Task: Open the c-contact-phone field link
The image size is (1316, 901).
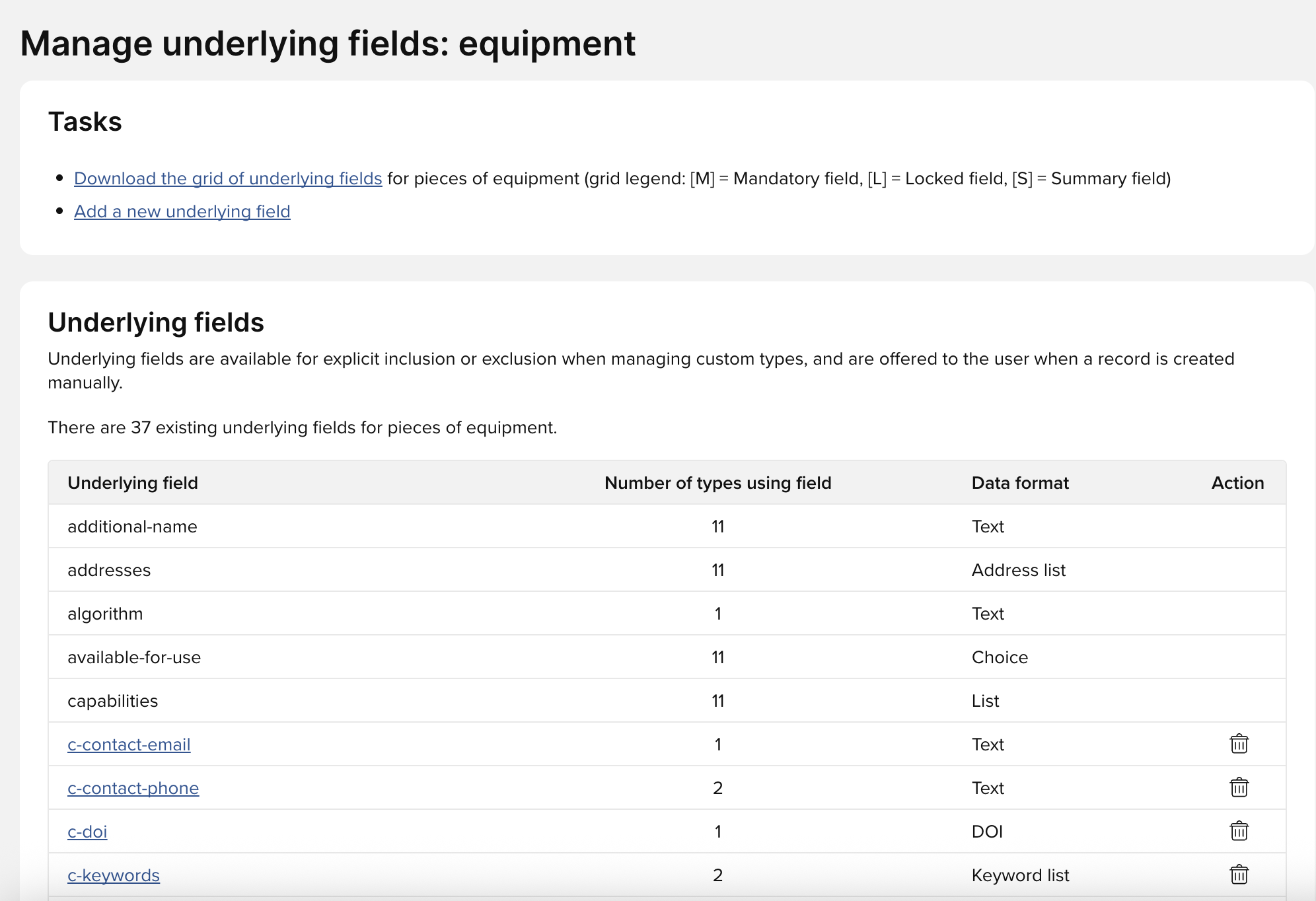Action: pos(133,788)
